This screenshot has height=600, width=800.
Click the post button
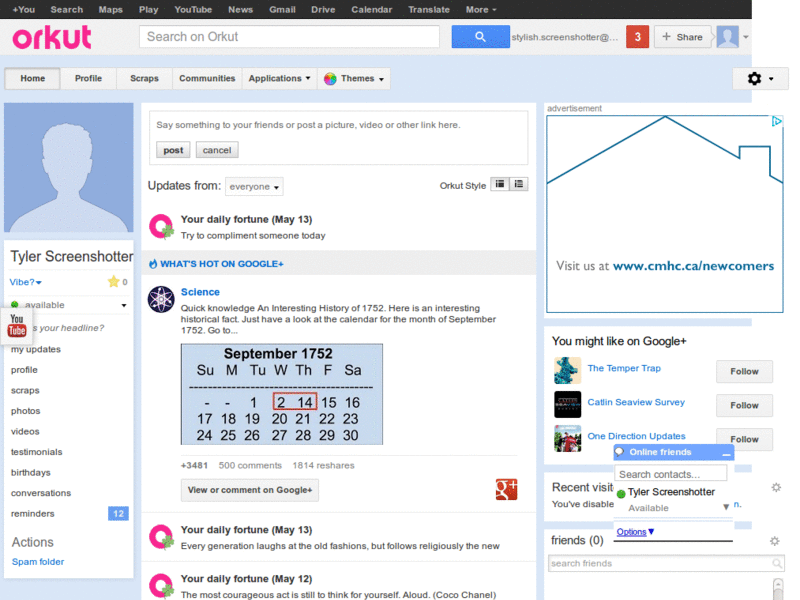click(173, 150)
